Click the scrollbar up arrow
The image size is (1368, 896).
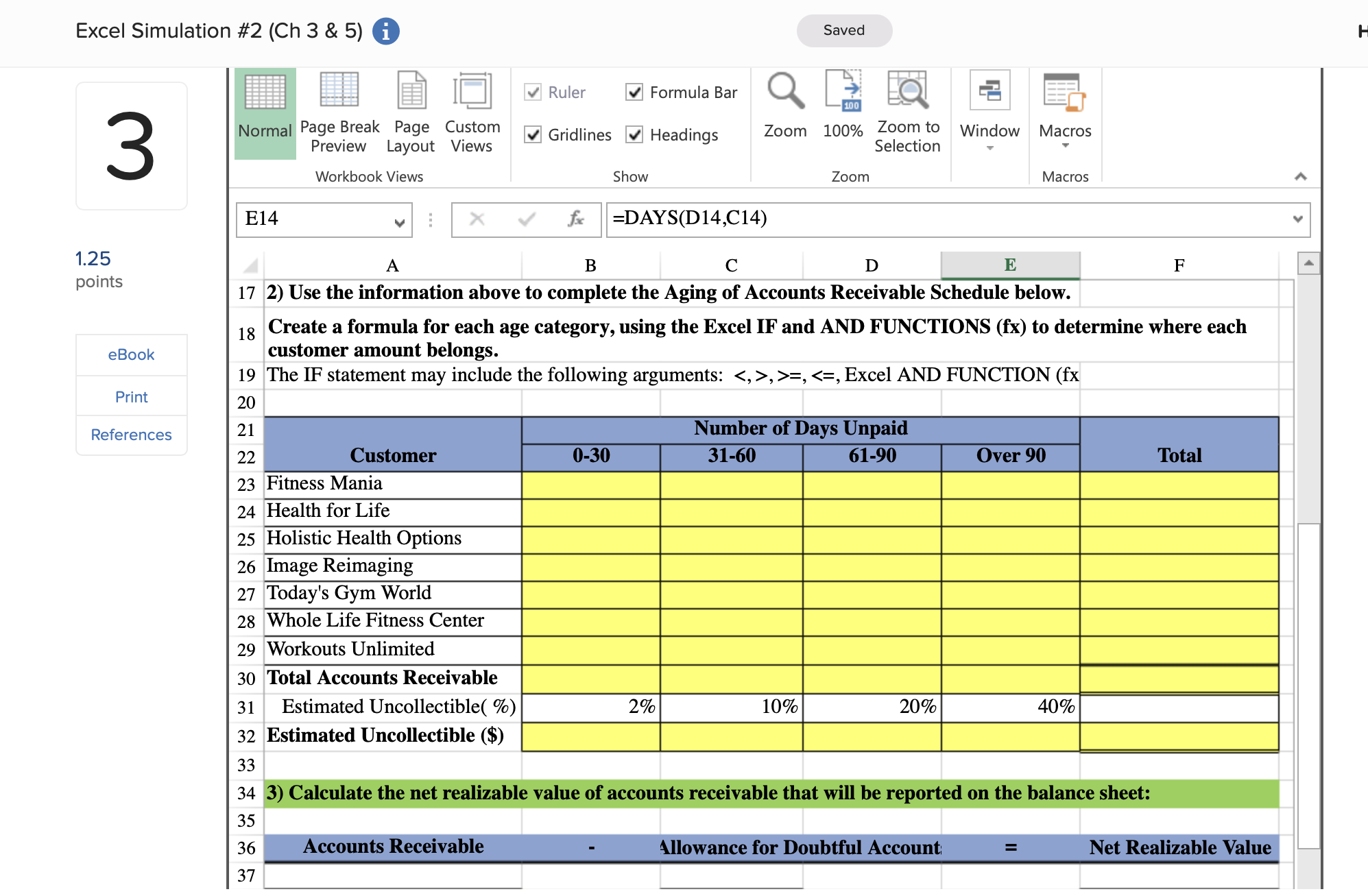click(1309, 263)
